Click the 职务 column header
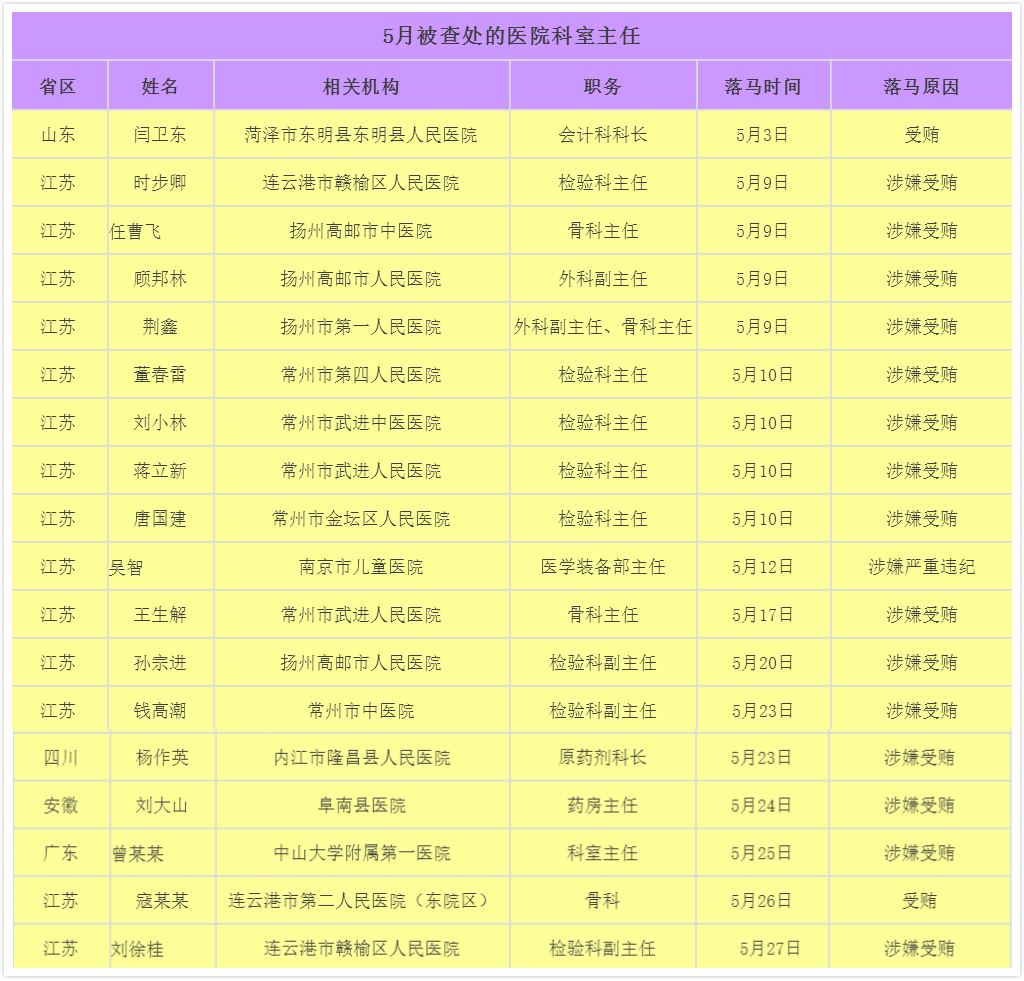Image resolution: width=1024 pixels, height=981 pixels. [x=603, y=86]
